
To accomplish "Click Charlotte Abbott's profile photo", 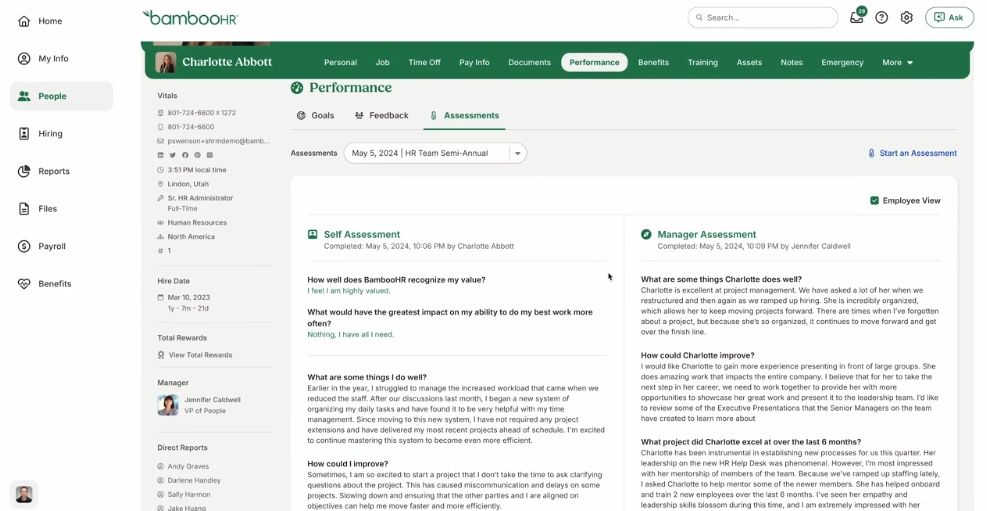I will pyautogui.click(x=166, y=62).
